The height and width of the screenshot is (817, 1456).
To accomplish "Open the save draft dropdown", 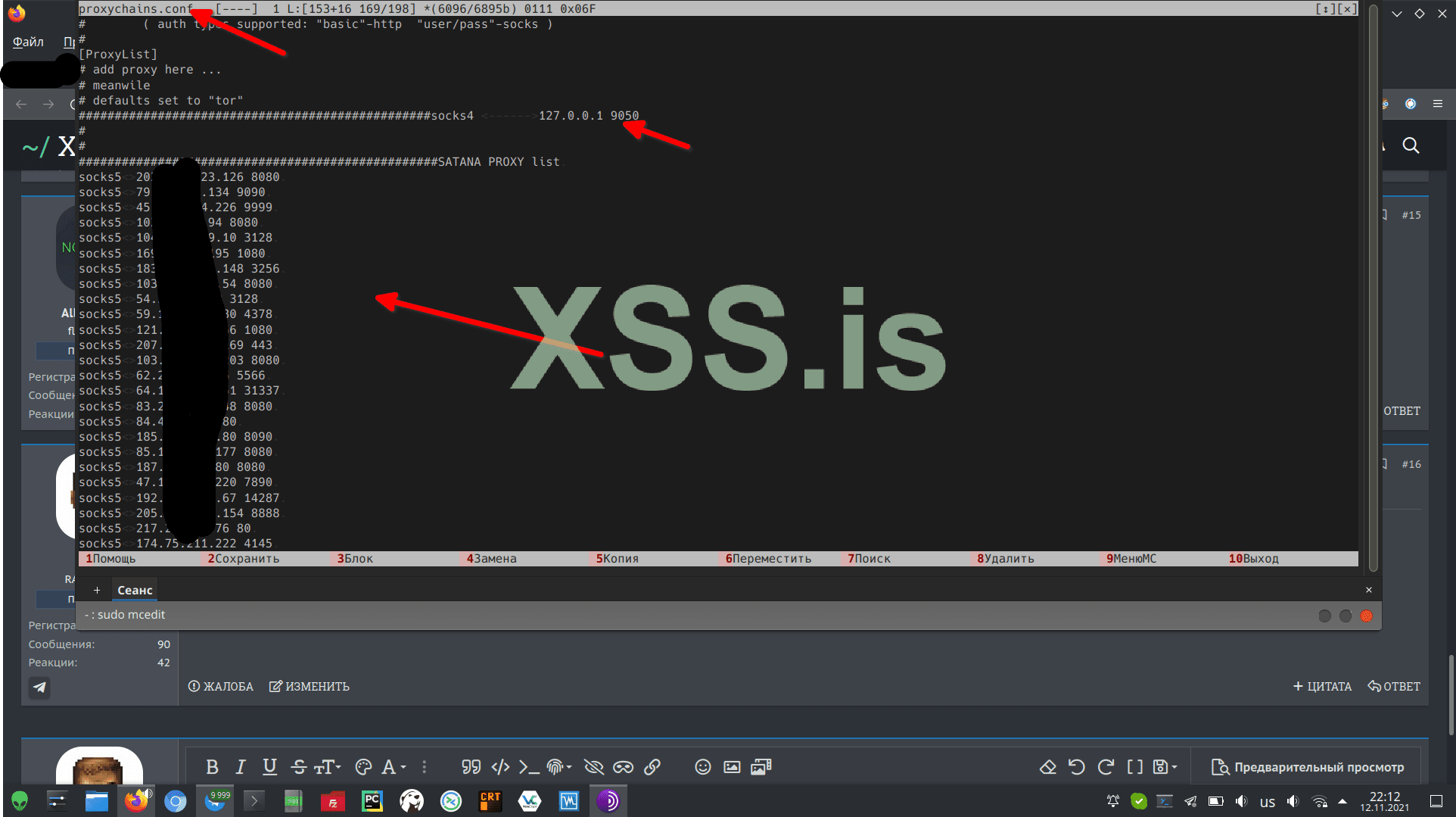I will tap(1165, 767).
